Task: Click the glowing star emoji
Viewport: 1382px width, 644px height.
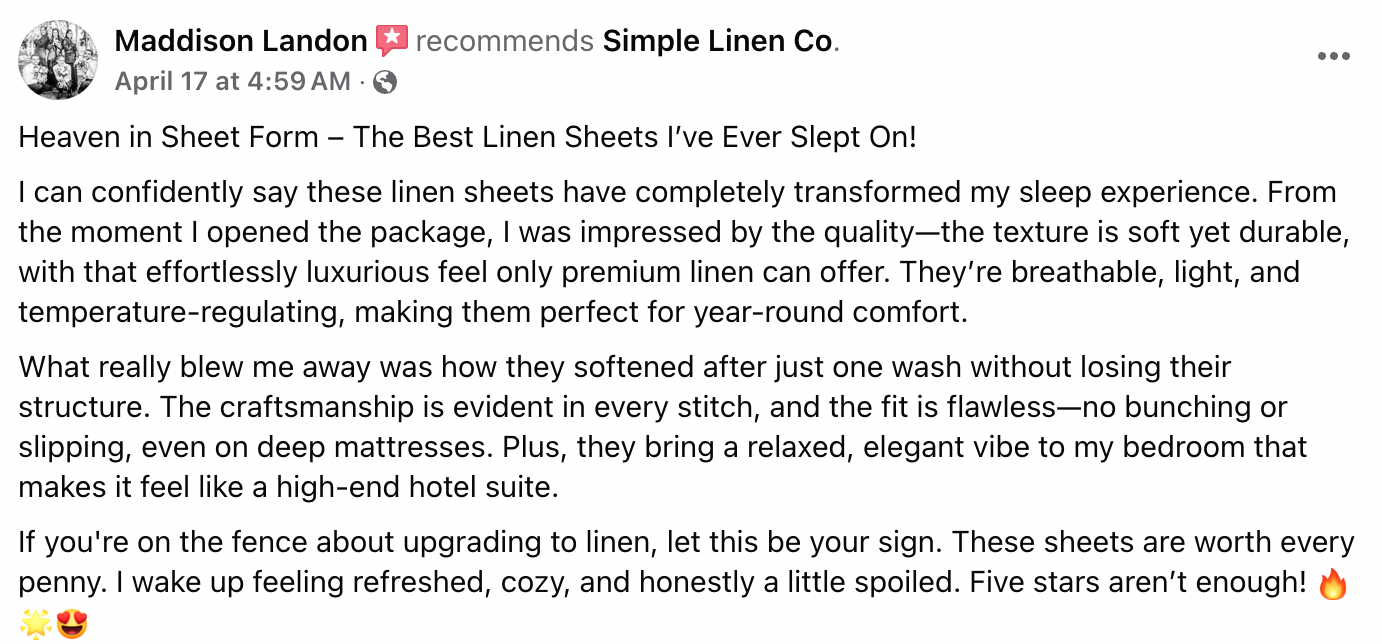Action: pyautogui.click(x=35, y=623)
